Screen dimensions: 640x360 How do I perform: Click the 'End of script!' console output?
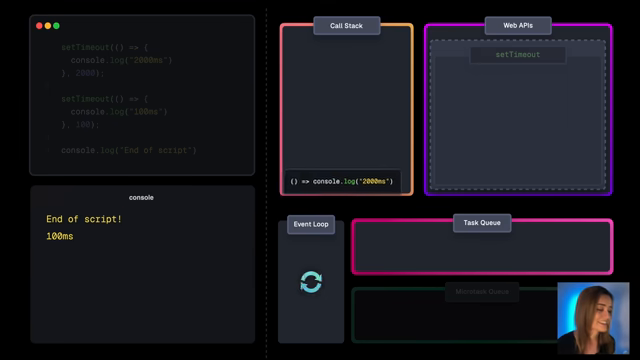(84, 219)
